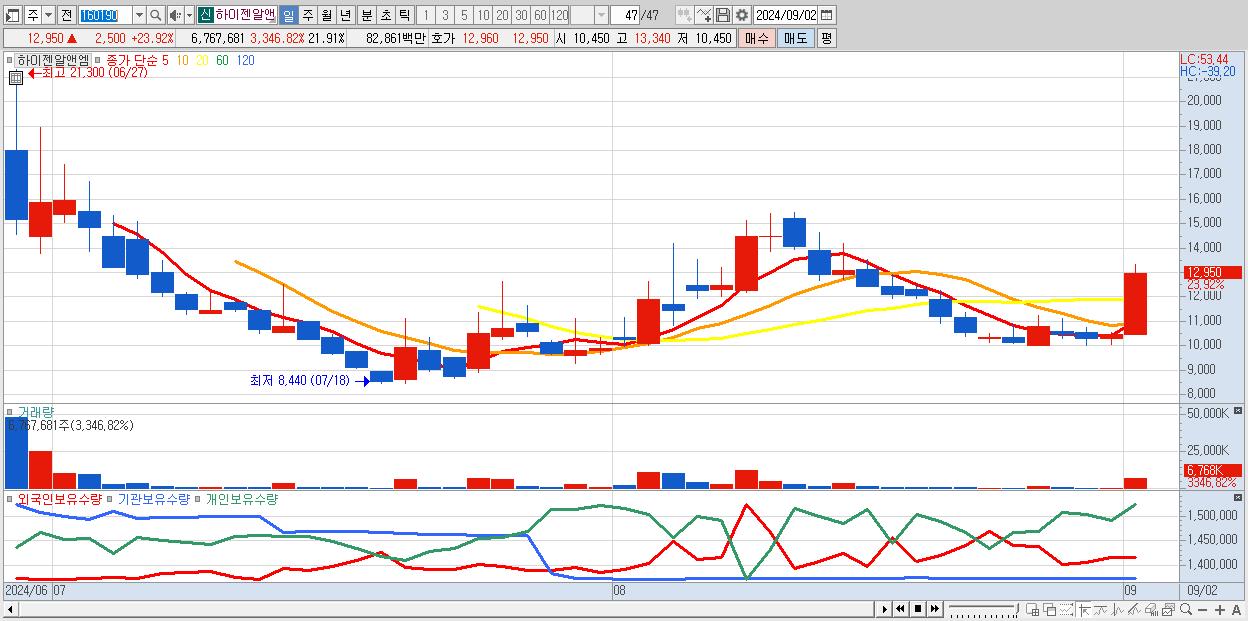Select the 년 yearly period tab
This screenshot has height=621, width=1248.
[345, 15]
